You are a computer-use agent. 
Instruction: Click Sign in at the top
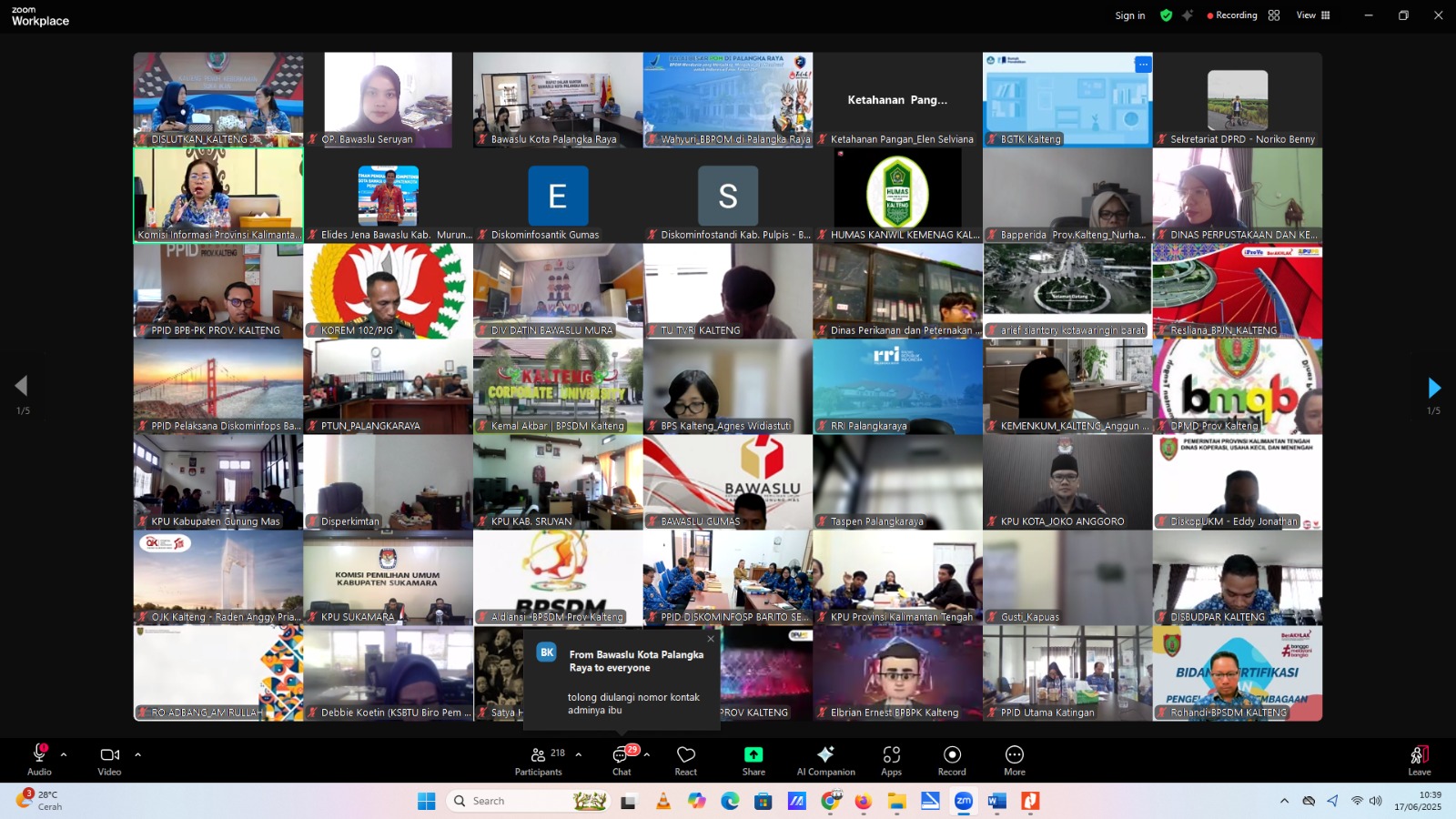tap(1130, 15)
